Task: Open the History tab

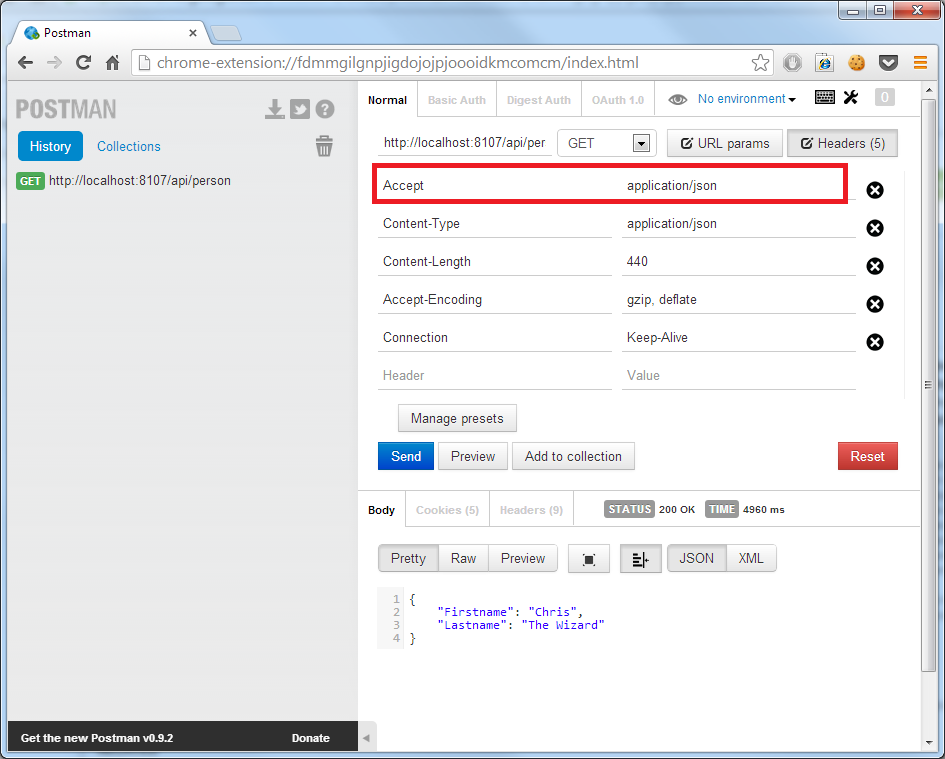Action: 50,146
